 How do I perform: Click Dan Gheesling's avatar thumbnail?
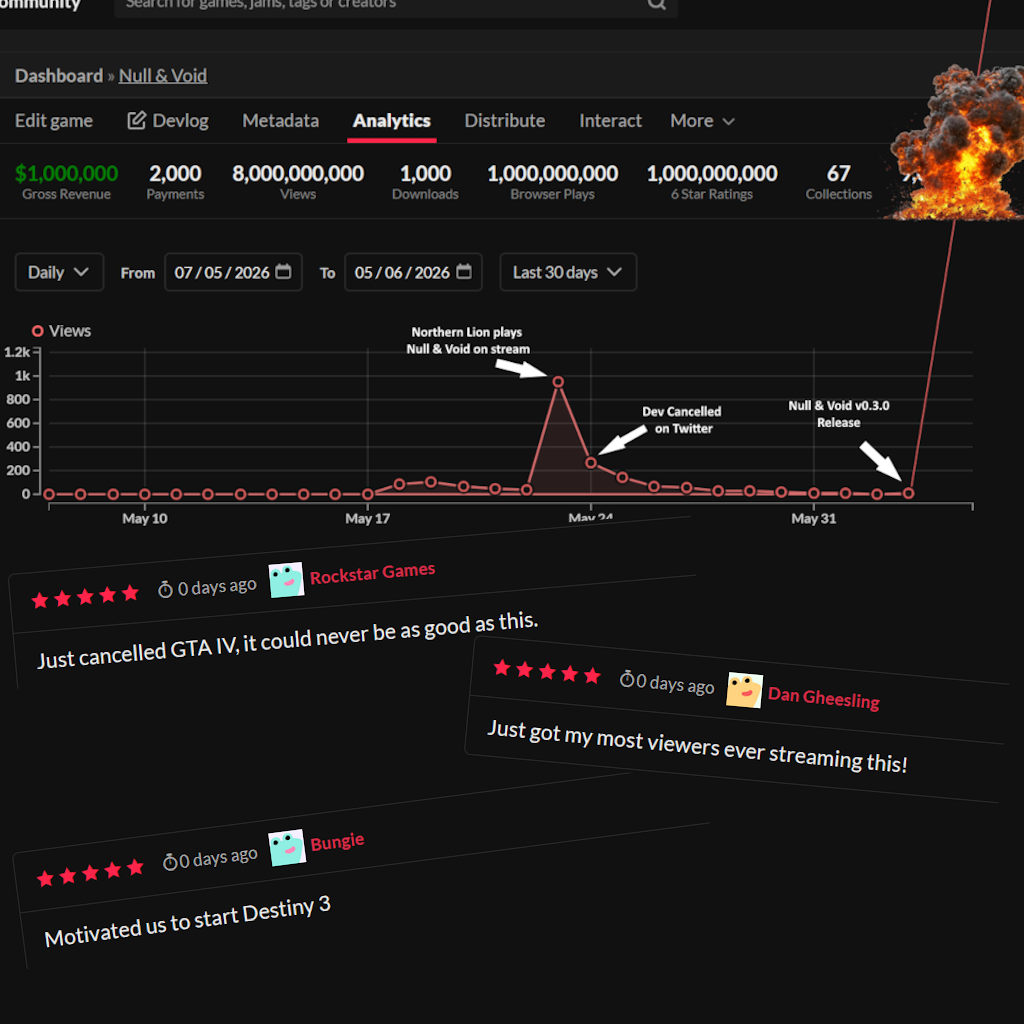click(744, 690)
